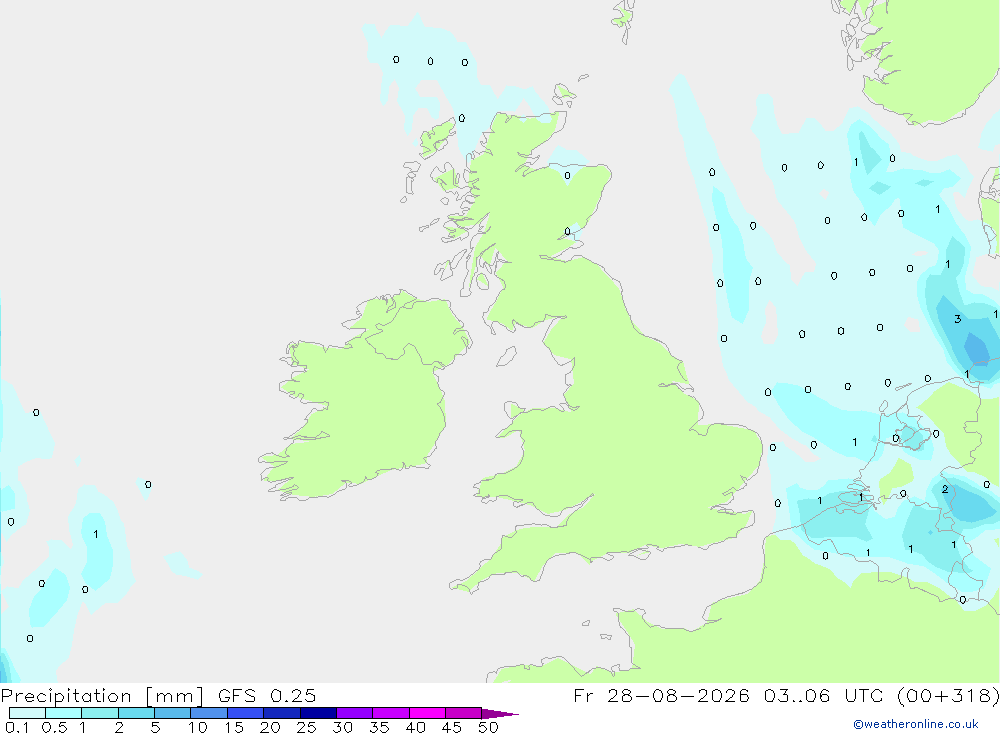Click the '3' precipitation value on the map

click(x=957, y=319)
